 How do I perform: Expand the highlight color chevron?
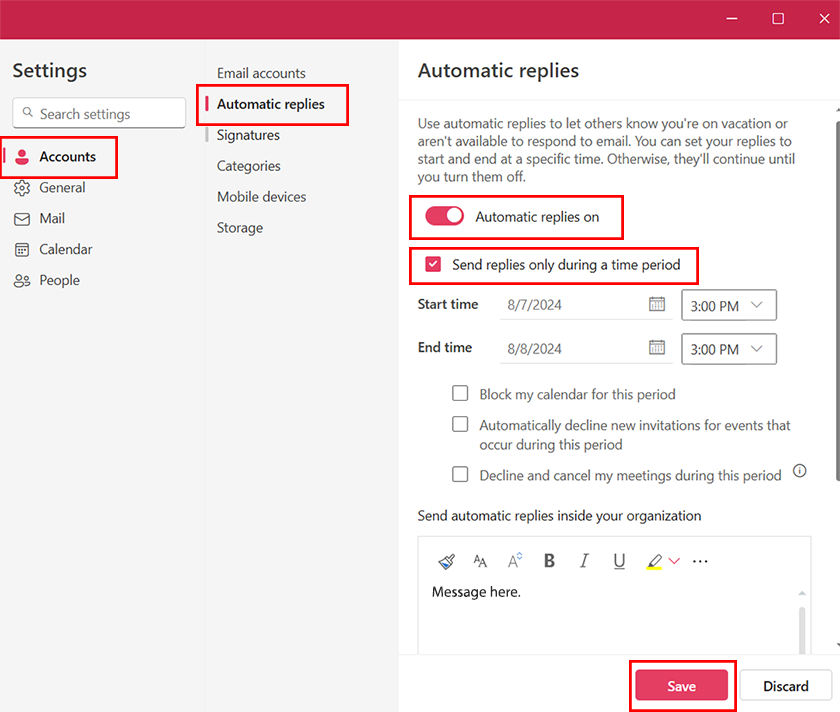(x=674, y=561)
